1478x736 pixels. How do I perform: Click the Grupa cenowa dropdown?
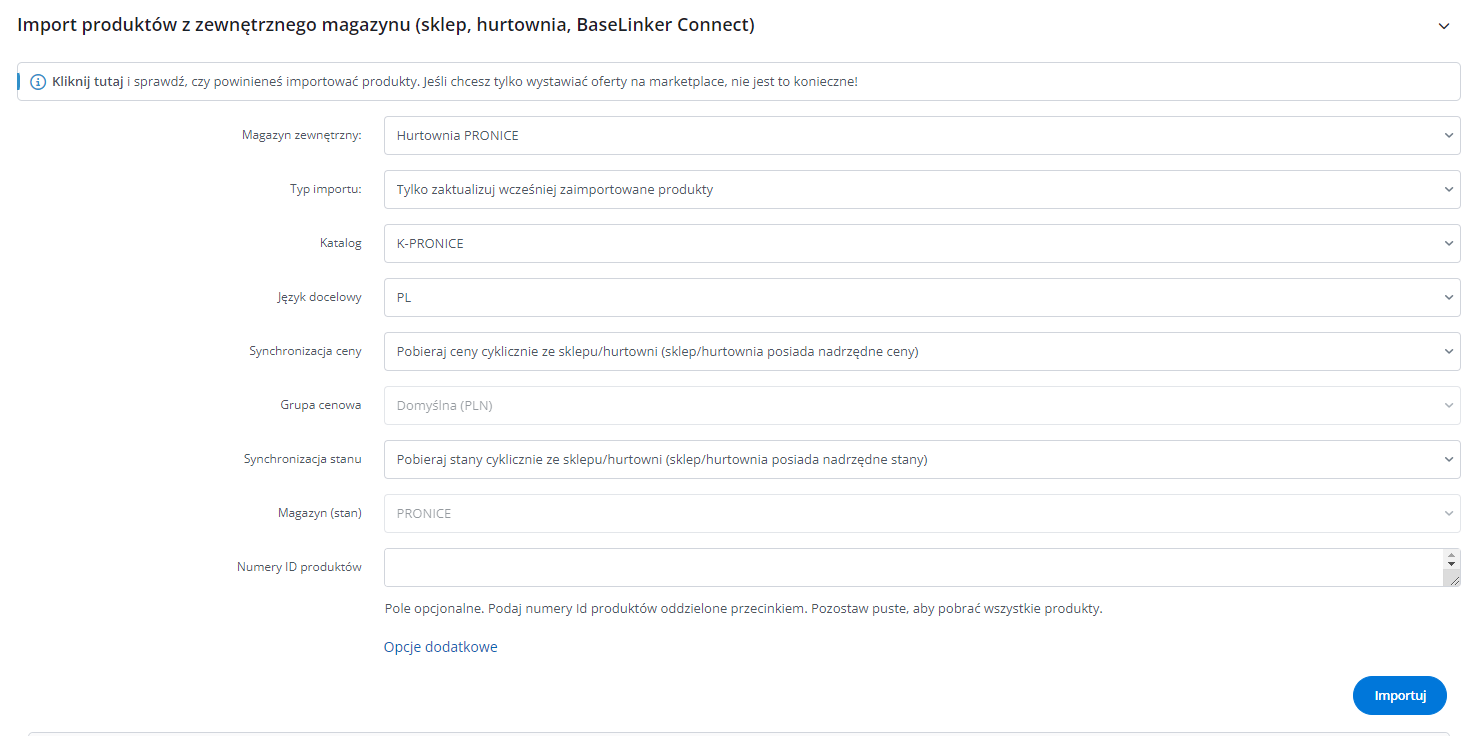pos(920,406)
